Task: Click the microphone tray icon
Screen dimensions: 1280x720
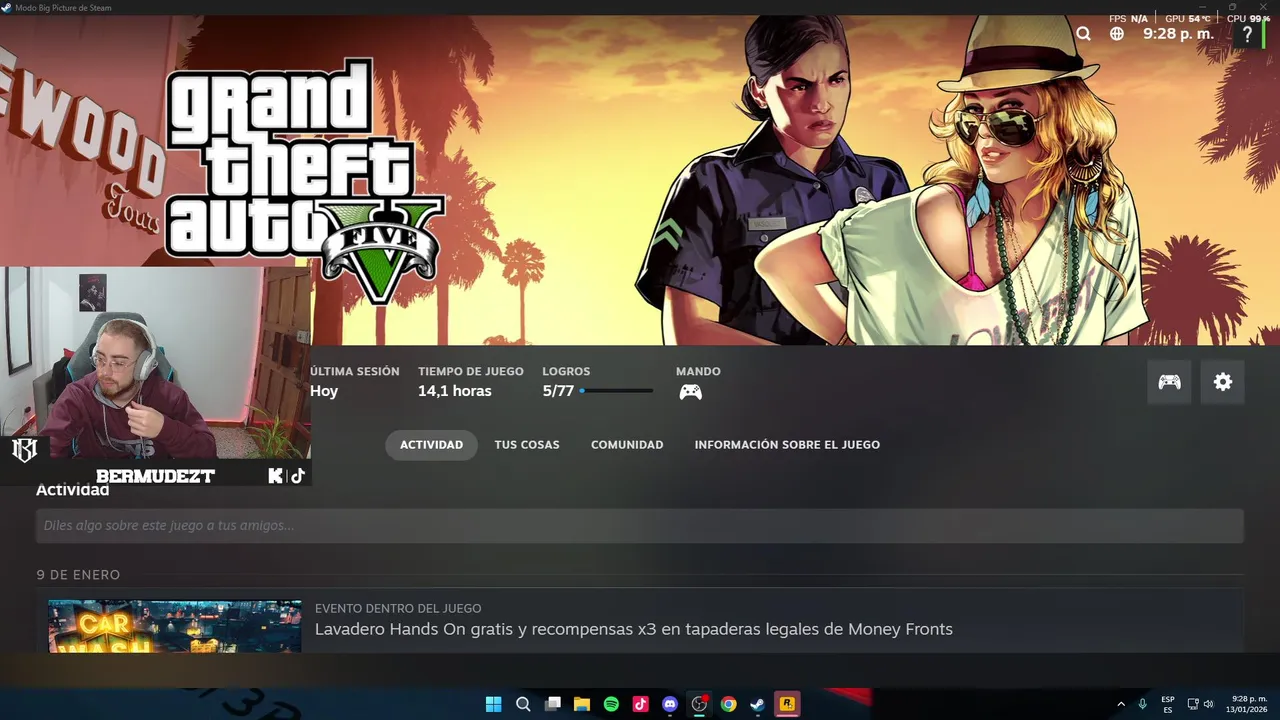Action: point(1142,704)
